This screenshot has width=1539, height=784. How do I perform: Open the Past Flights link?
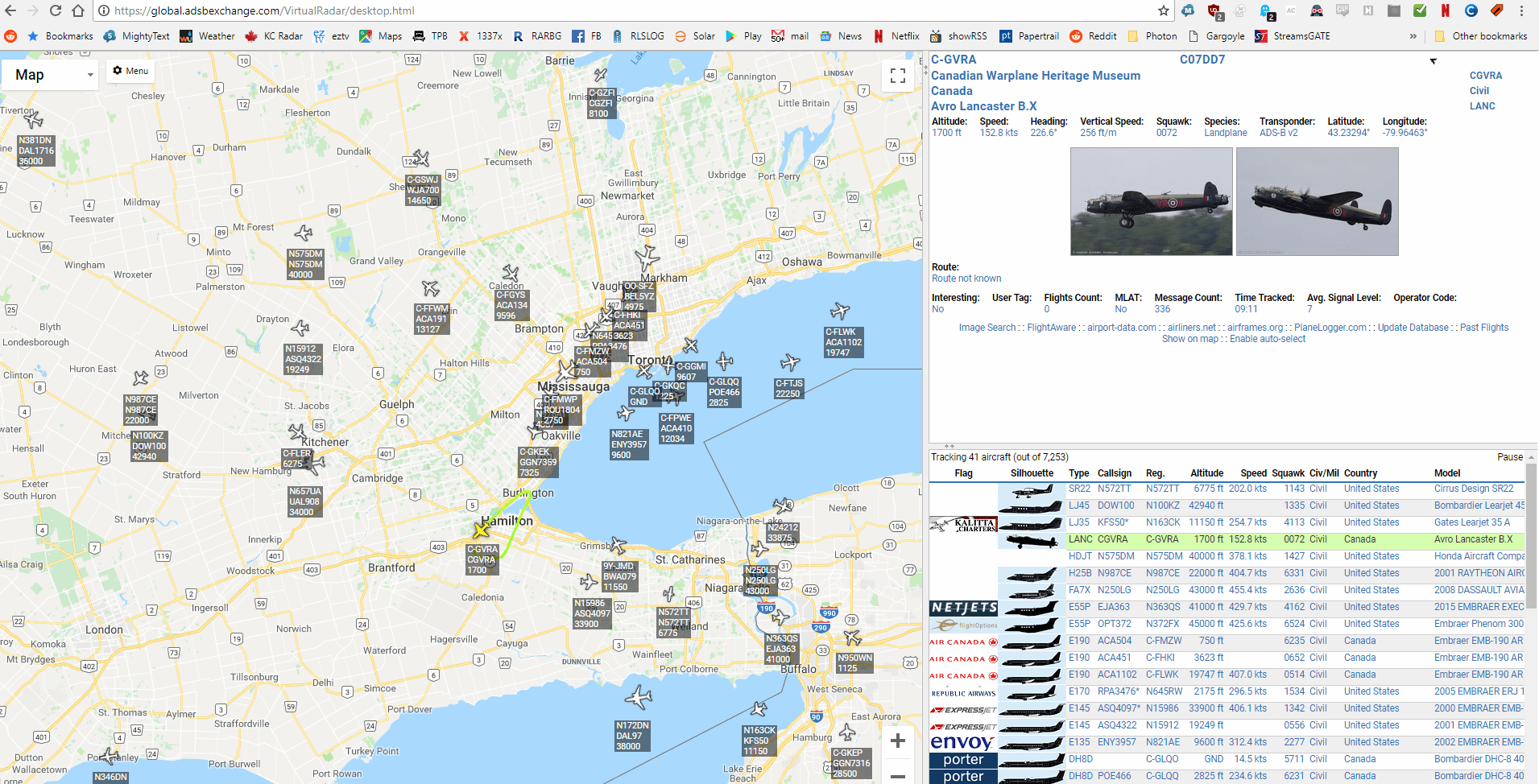click(x=1484, y=328)
